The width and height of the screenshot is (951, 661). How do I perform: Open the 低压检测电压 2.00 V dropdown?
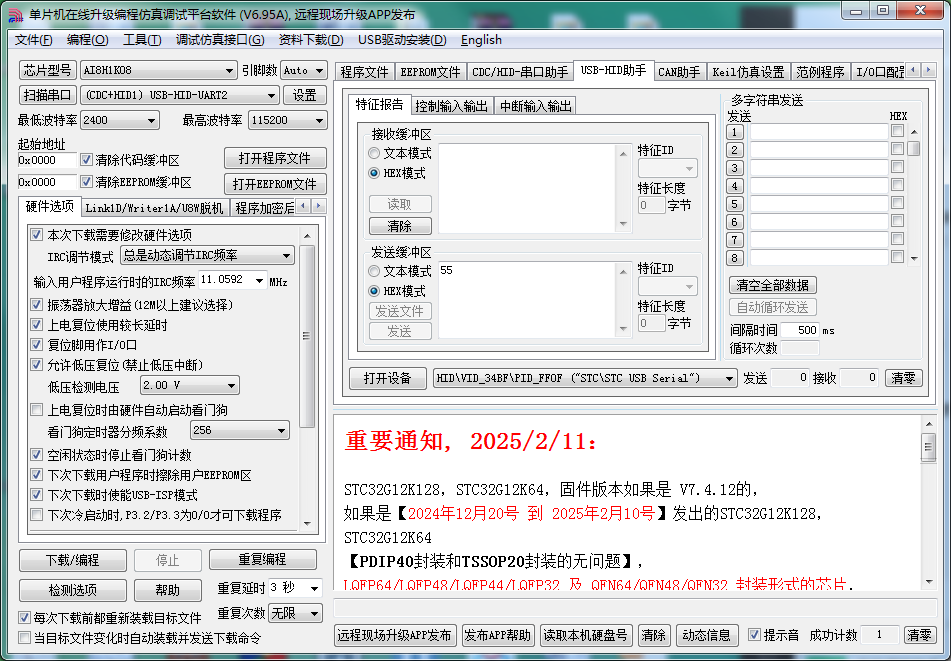(x=231, y=386)
